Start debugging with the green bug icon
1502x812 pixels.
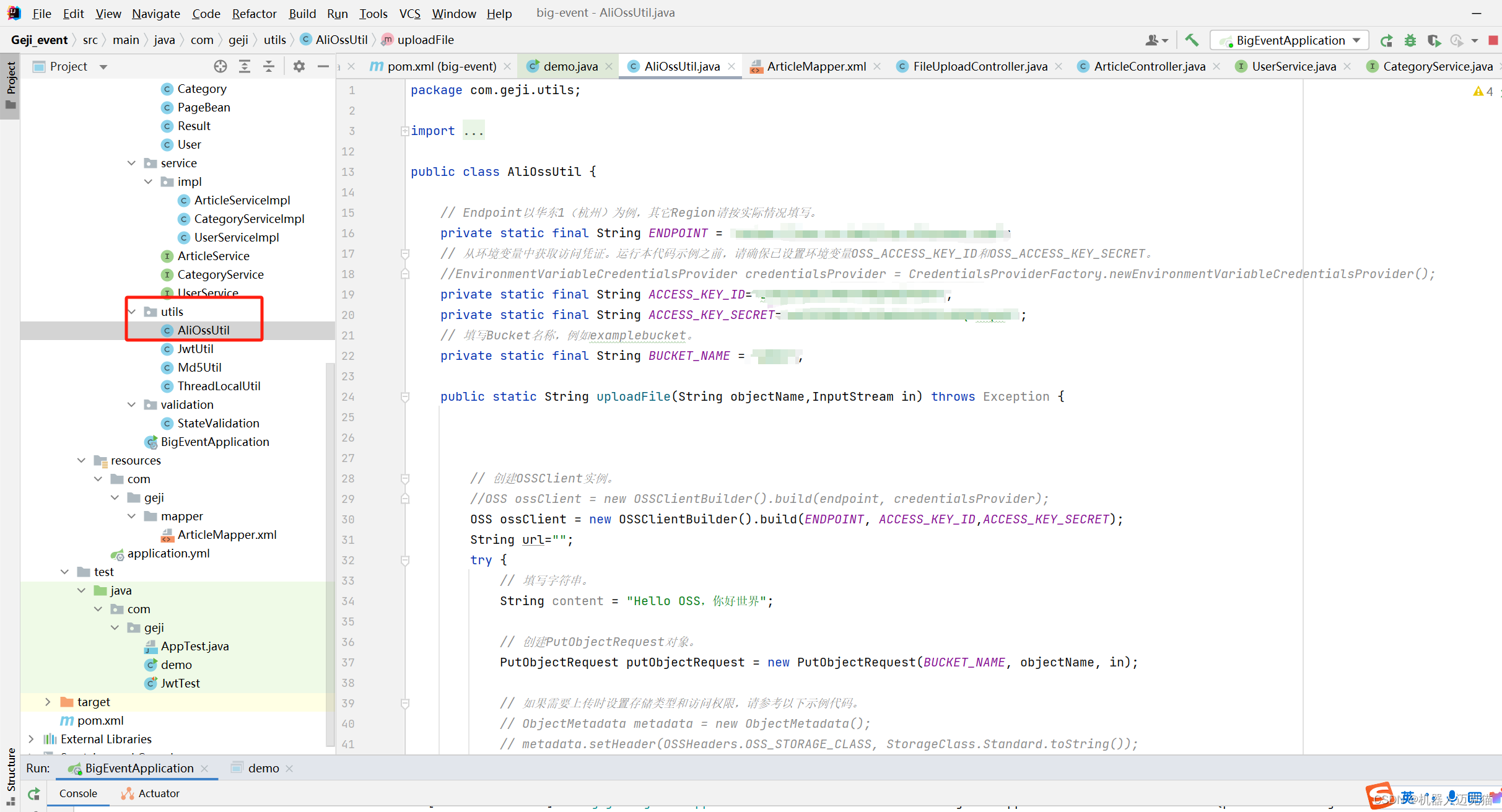[x=1410, y=40]
